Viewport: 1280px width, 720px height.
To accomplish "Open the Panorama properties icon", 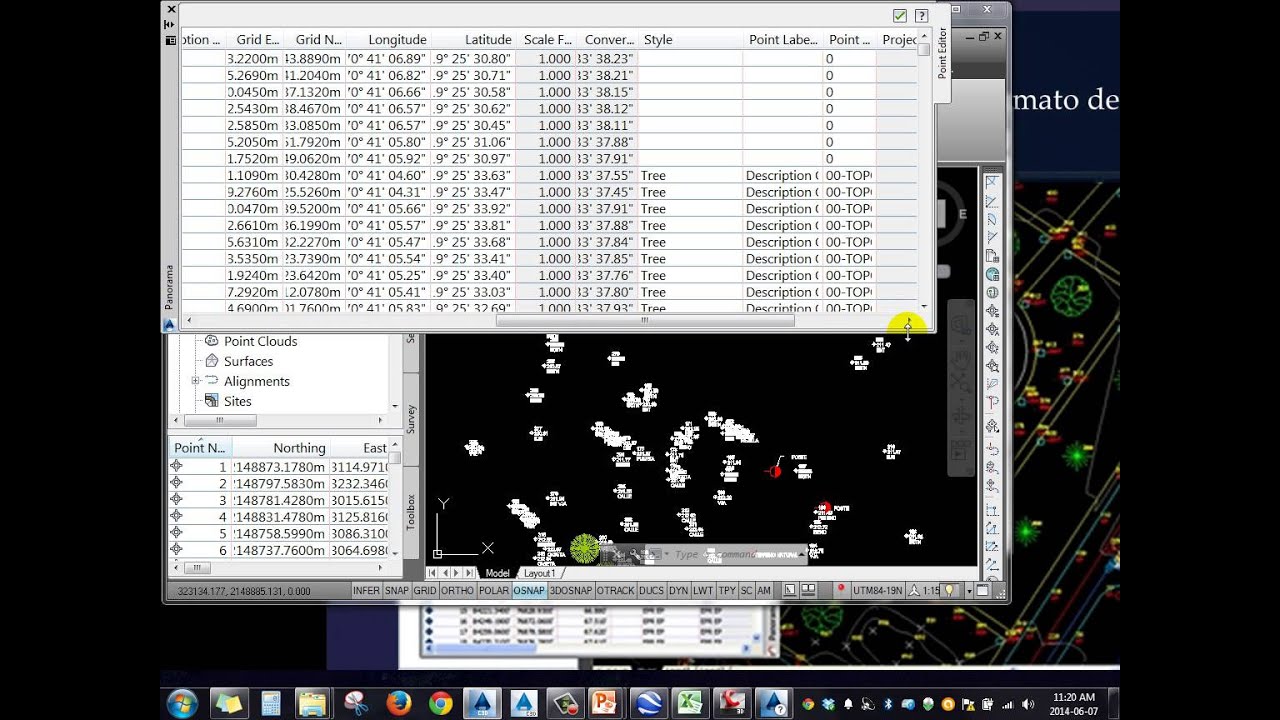I will 170,40.
